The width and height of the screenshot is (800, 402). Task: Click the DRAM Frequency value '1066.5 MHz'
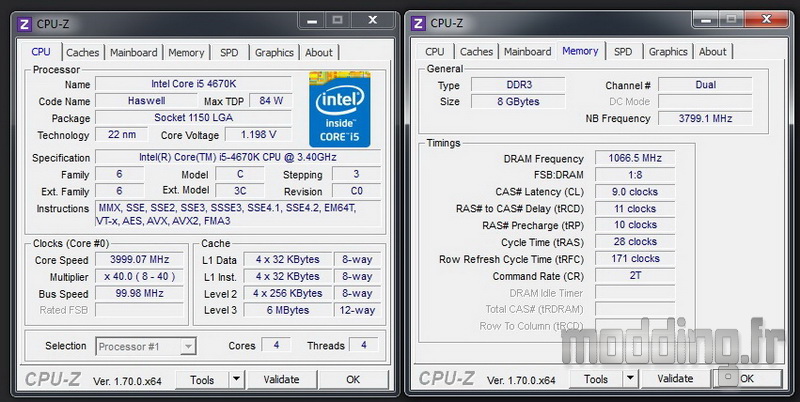click(x=635, y=158)
